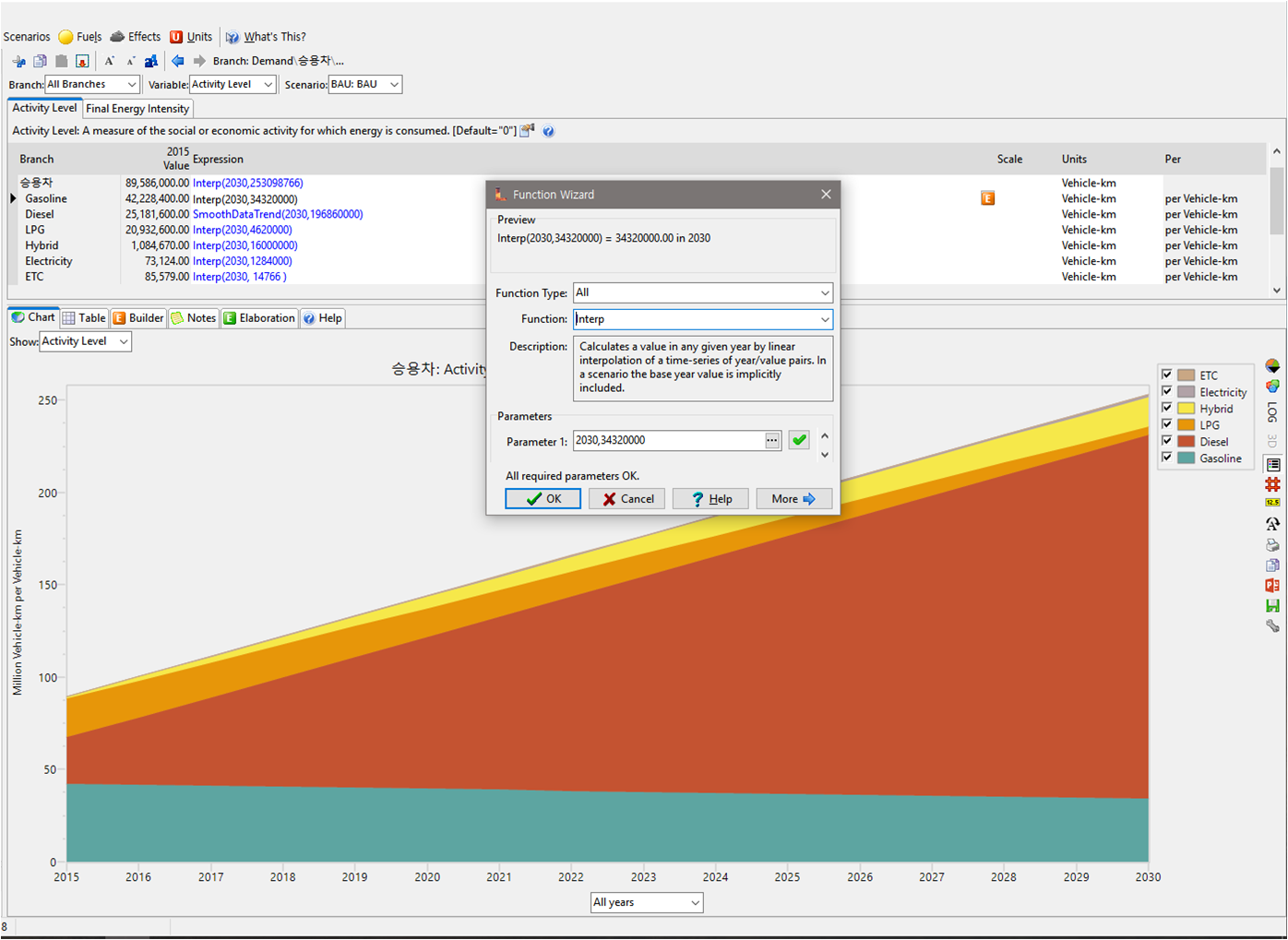The image size is (1288, 940).
Task: Uncheck ETC in chart legend
Action: click(x=1166, y=375)
